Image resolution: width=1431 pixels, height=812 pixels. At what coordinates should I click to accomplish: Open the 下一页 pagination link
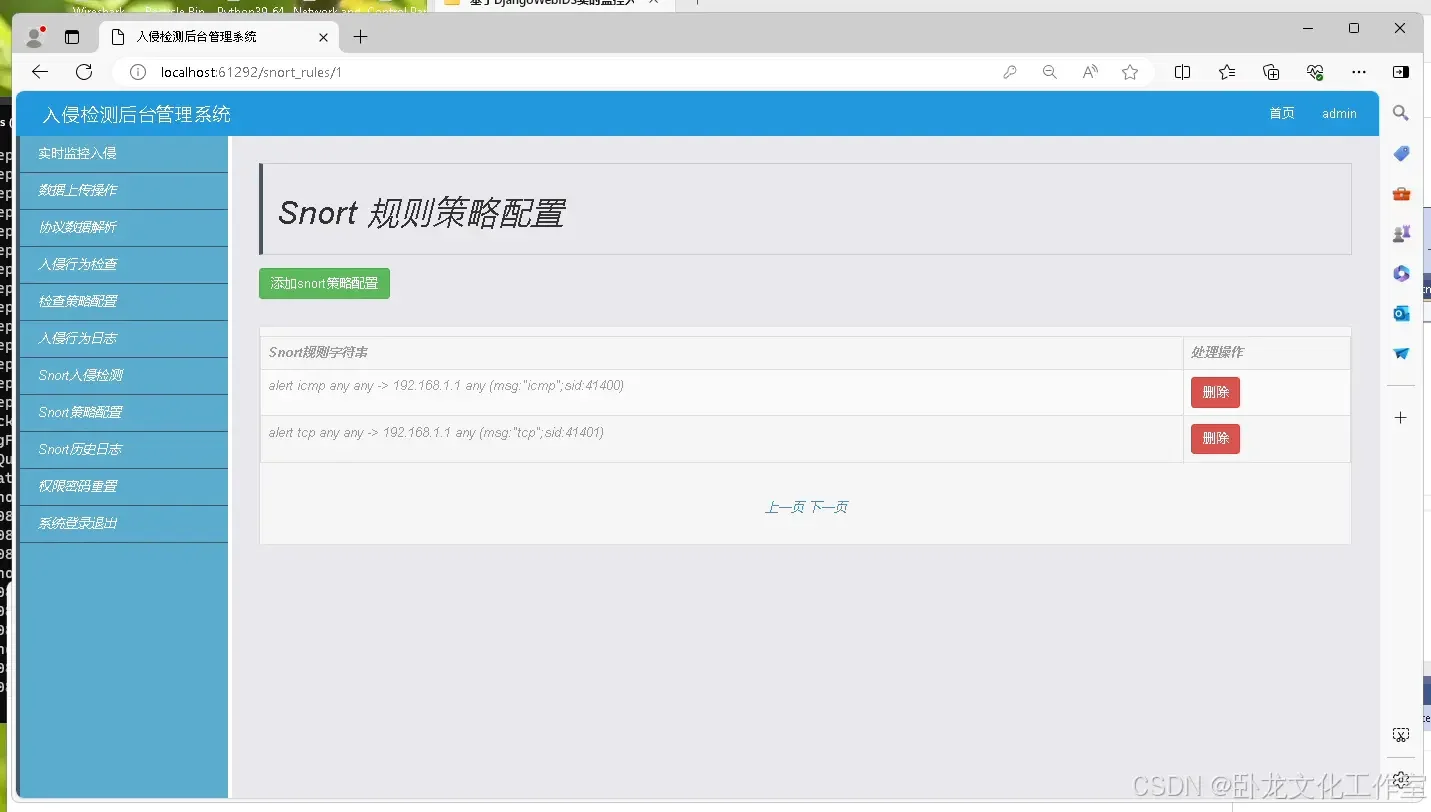coord(829,506)
